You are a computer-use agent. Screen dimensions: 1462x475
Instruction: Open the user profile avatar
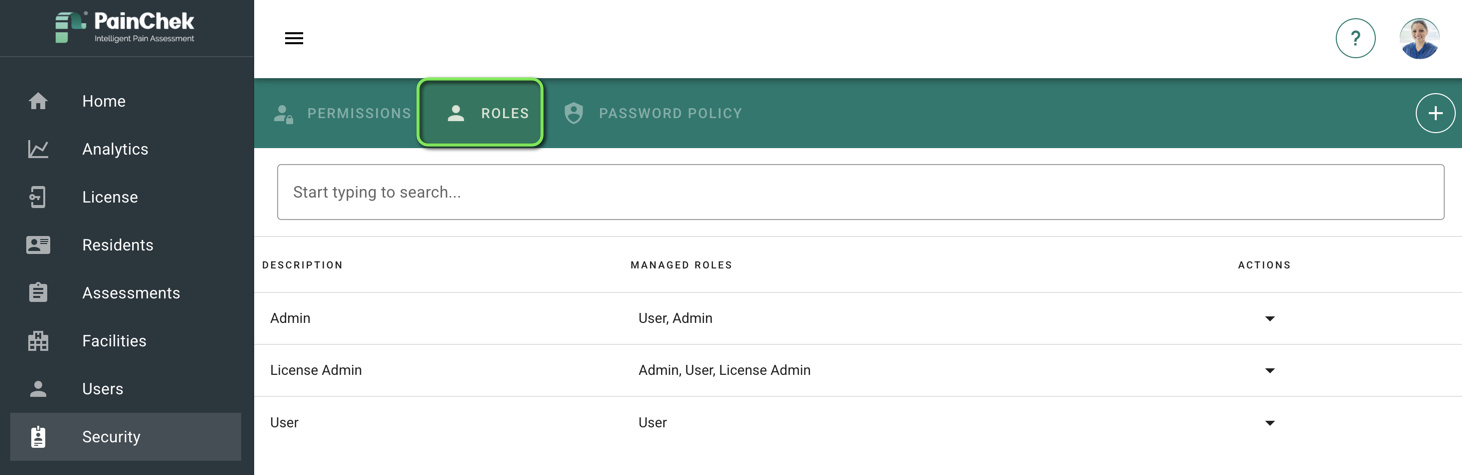pos(1419,38)
